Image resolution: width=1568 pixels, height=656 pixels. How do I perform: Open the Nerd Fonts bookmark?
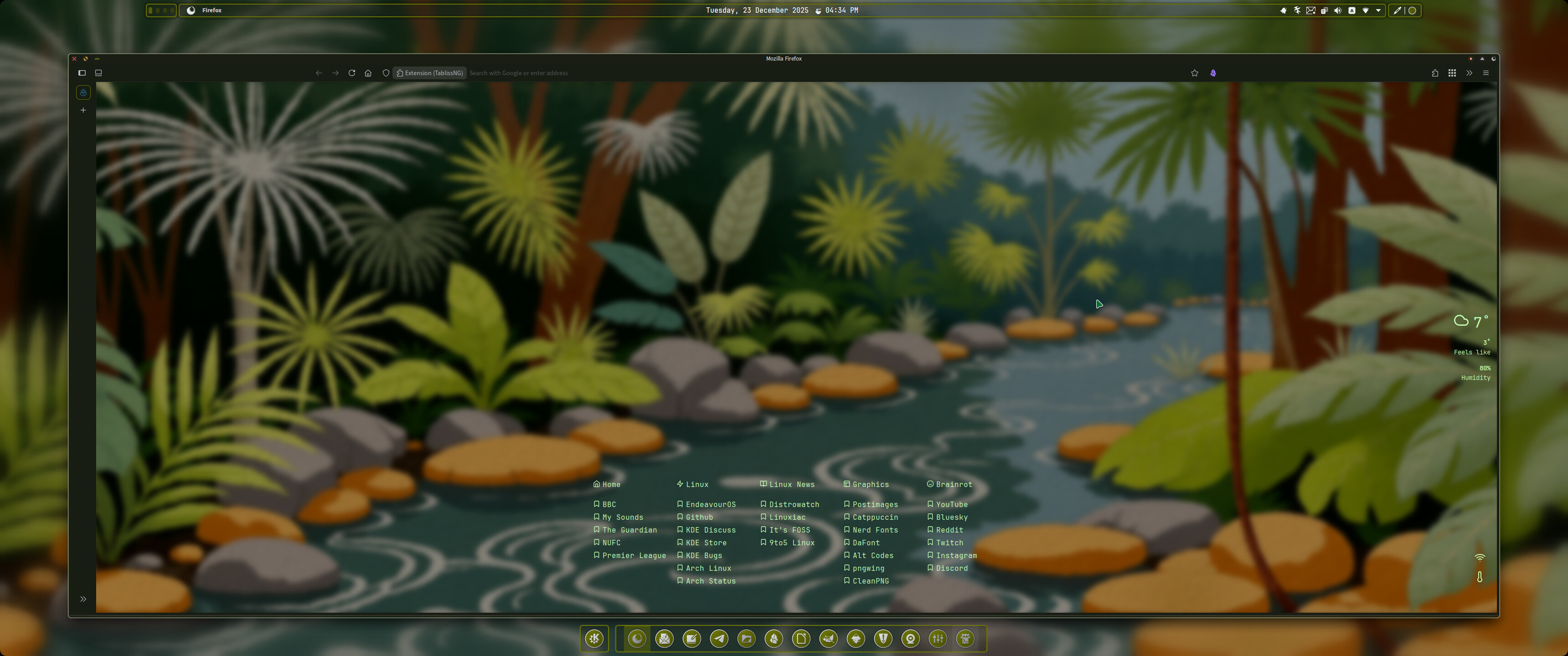871,530
